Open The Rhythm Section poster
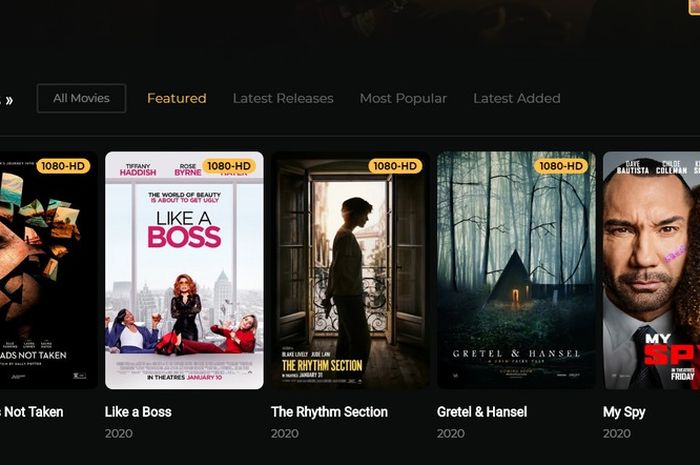700x465 pixels. click(x=350, y=270)
